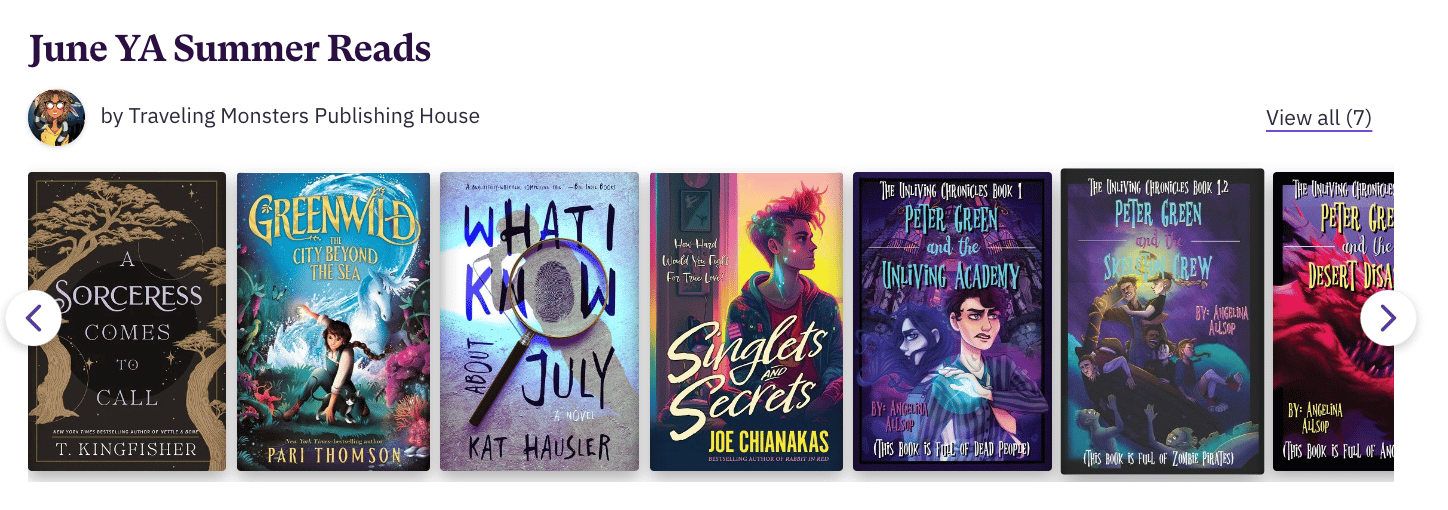
Task: Click the left carousel arrow button
Action: (34, 318)
